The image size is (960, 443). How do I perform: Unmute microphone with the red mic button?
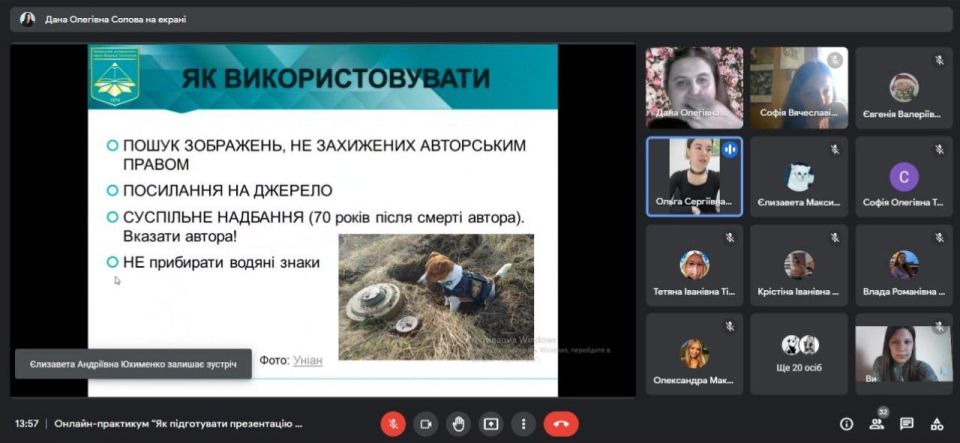click(393, 423)
